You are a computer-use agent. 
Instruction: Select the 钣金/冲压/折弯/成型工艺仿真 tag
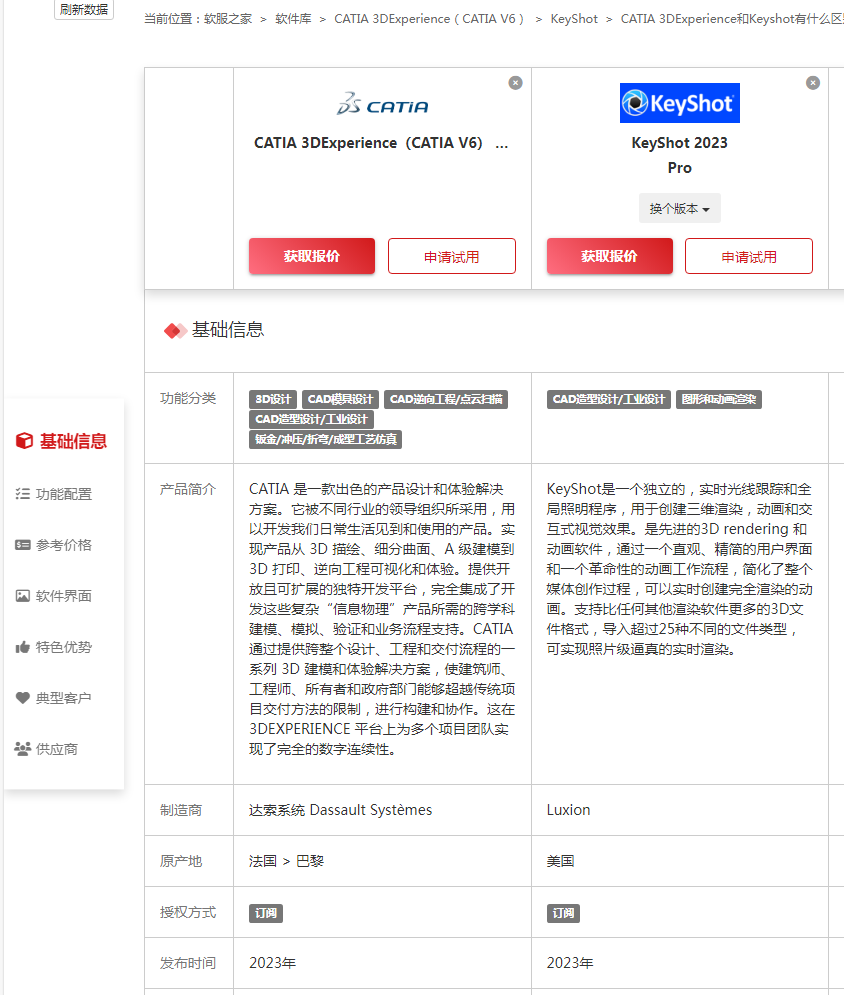pyautogui.click(x=326, y=439)
